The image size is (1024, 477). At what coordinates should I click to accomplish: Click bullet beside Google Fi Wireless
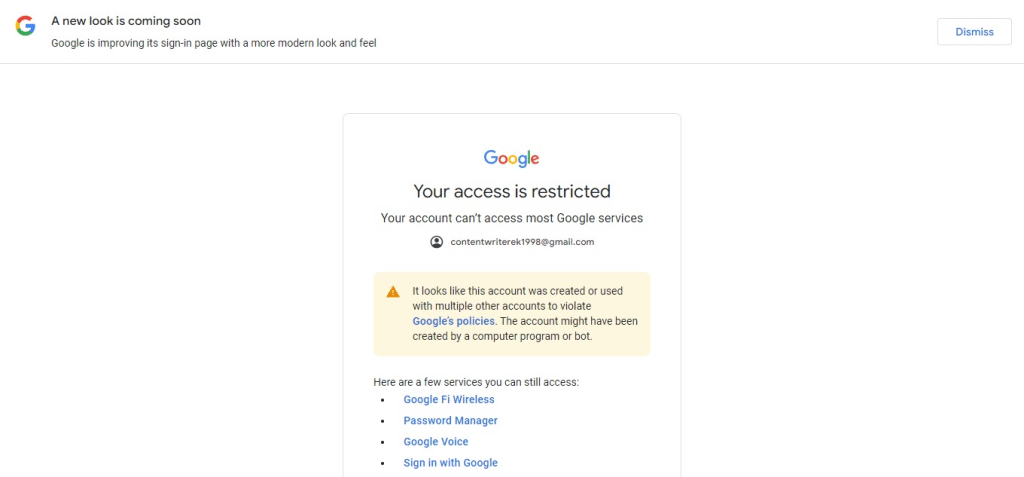click(x=383, y=400)
